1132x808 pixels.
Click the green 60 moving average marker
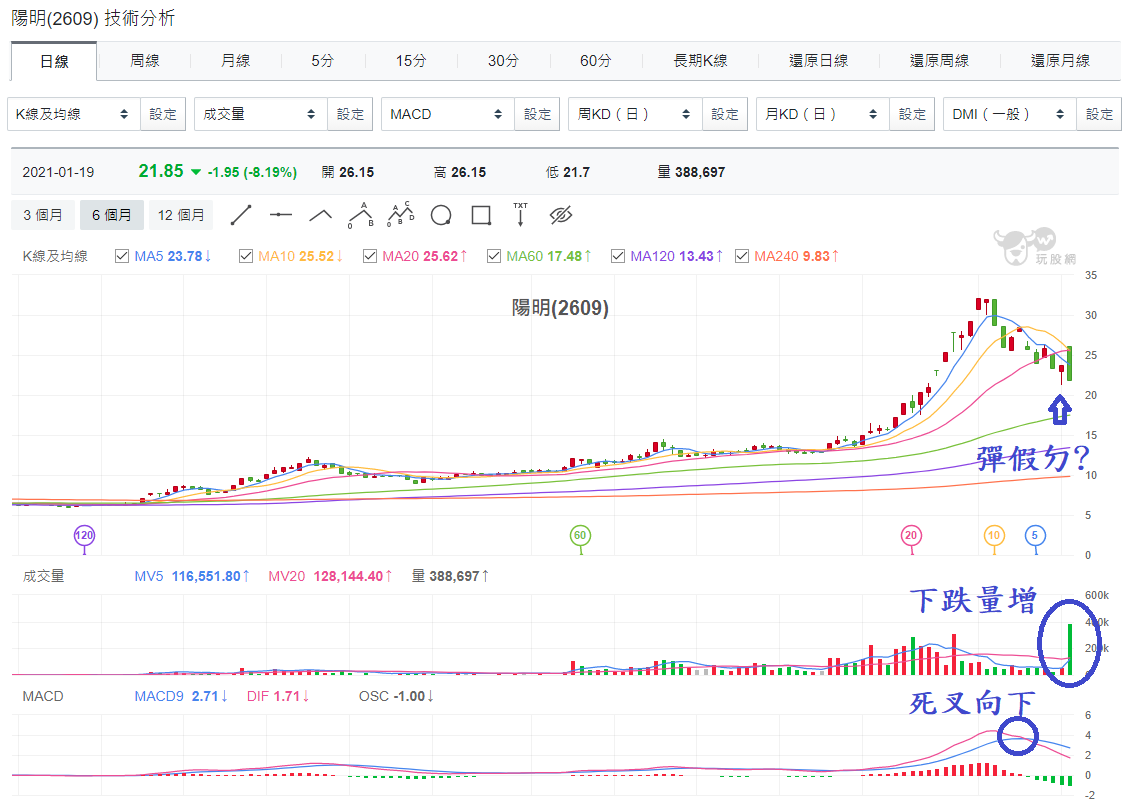(x=580, y=536)
